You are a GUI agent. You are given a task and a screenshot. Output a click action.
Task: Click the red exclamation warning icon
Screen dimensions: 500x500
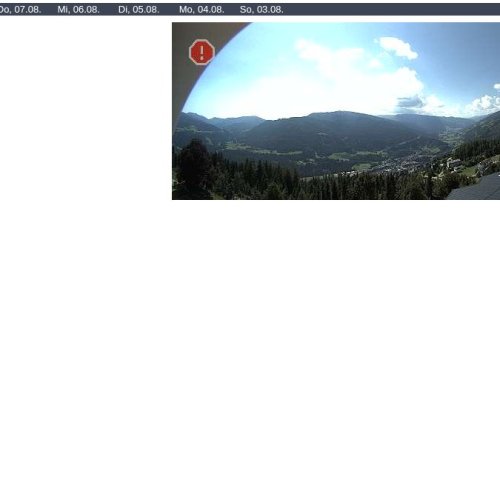(x=202, y=52)
